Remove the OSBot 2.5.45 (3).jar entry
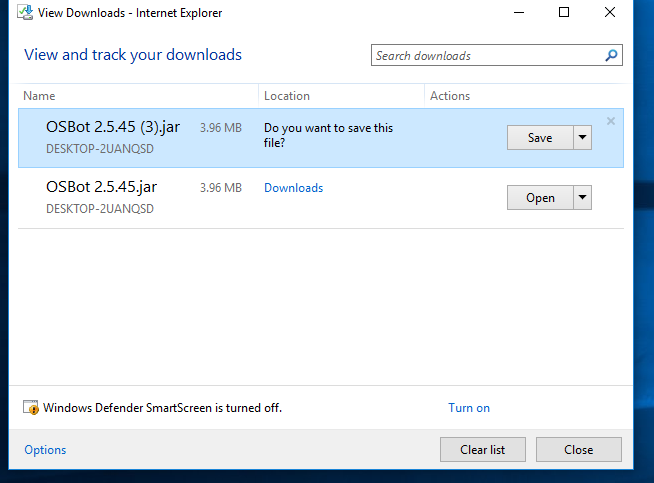The width and height of the screenshot is (654, 483). point(611,121)
